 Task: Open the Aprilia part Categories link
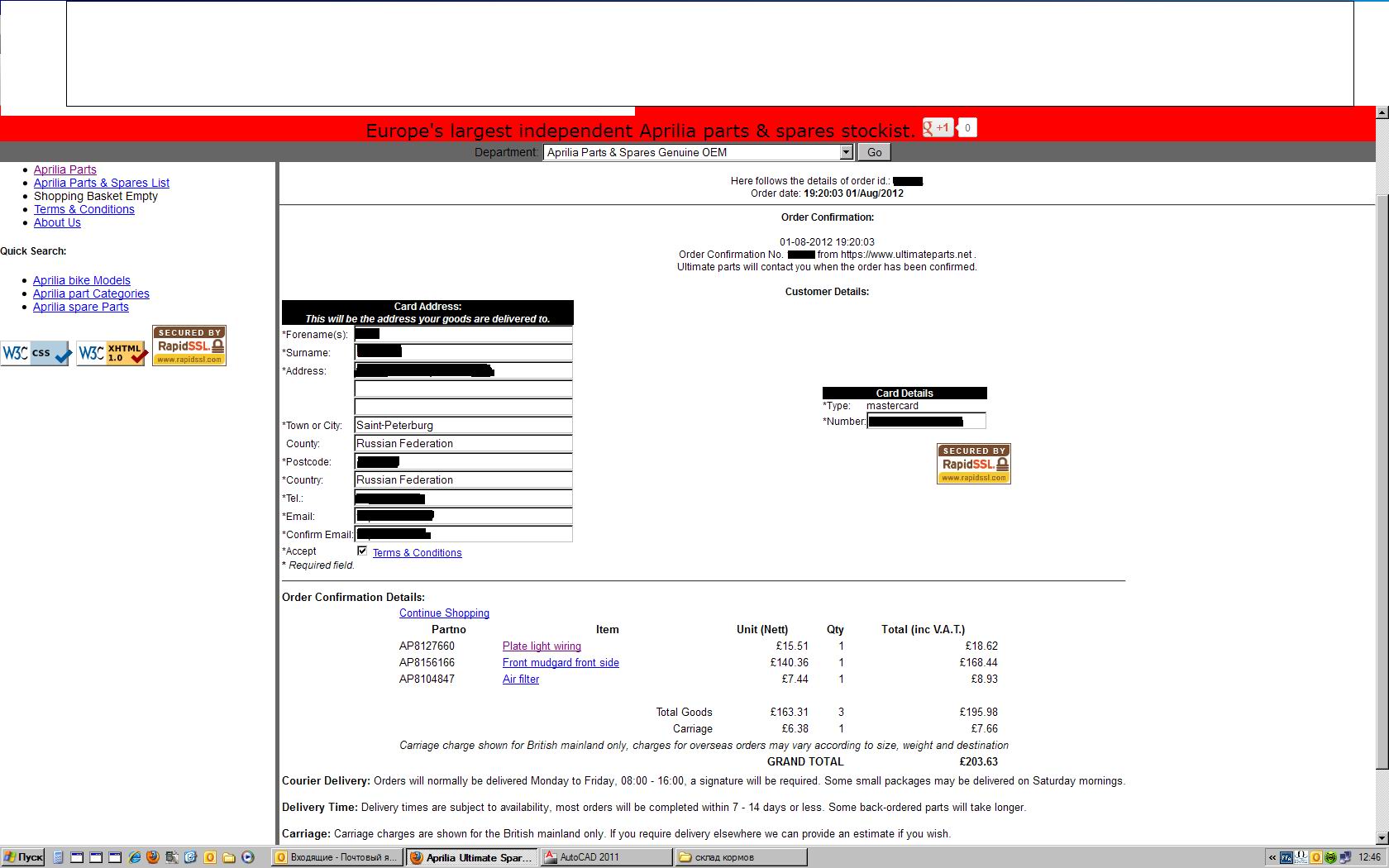tap(91, 293)
